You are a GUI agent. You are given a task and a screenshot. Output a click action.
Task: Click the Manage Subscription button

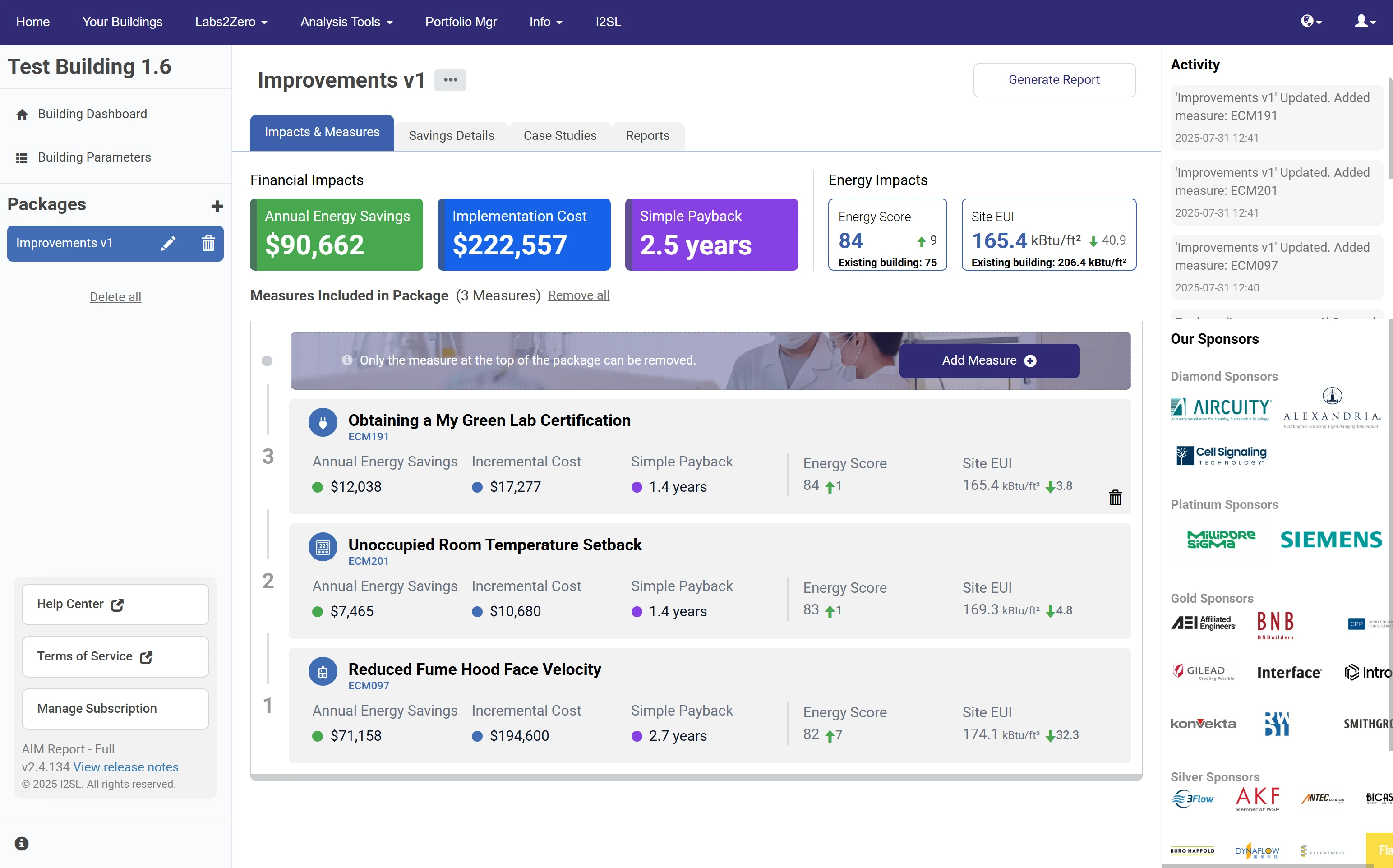click(x=115, y=709)
